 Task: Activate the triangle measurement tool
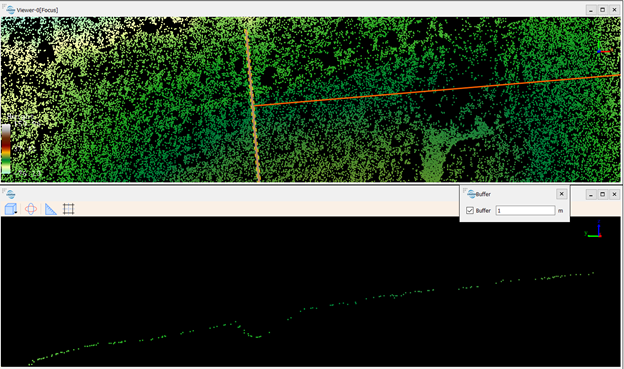pos(51,209)
